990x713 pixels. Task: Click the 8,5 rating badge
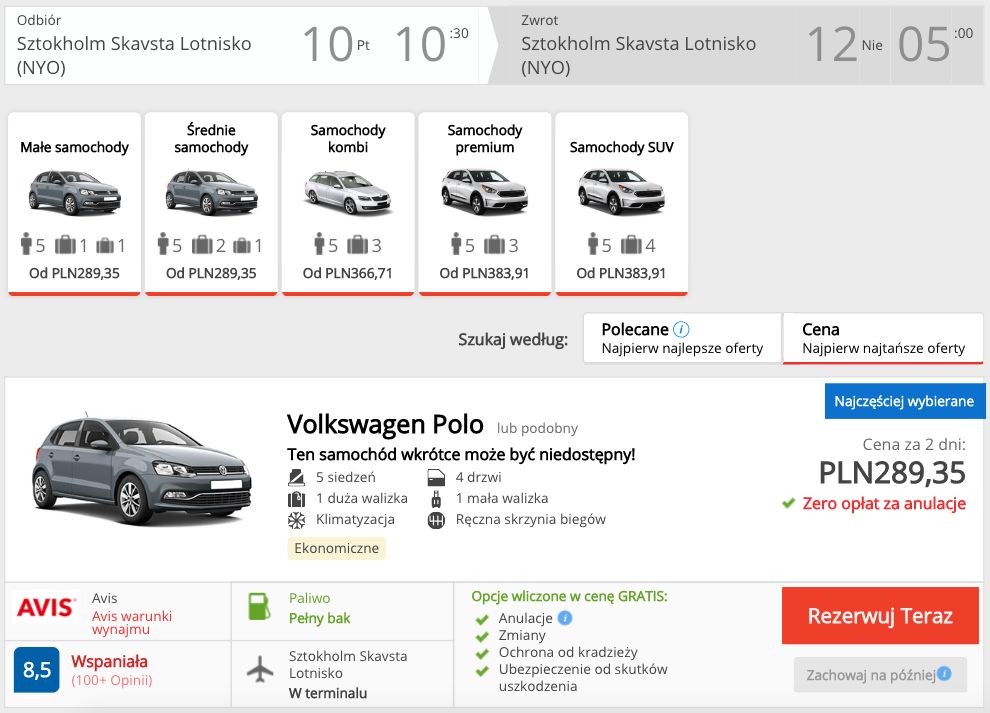tap(37, 669)
